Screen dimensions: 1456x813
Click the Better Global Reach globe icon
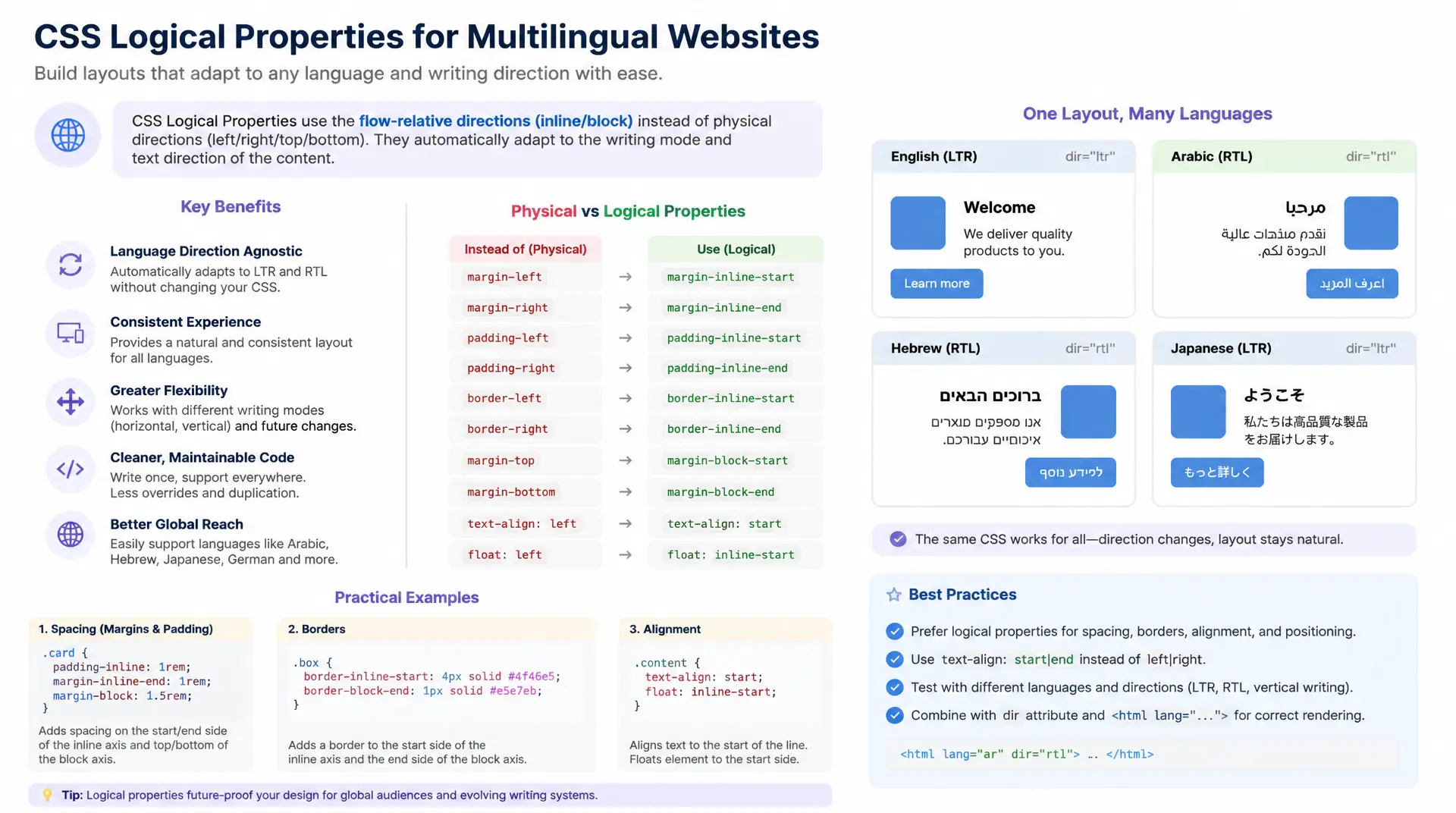click(x=71, y=535)
